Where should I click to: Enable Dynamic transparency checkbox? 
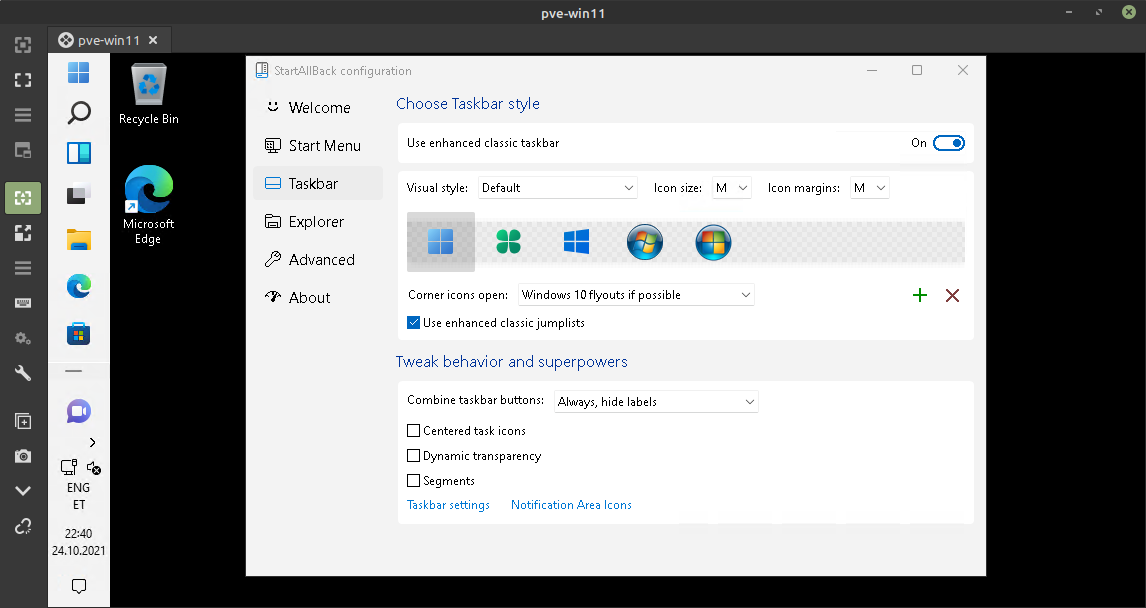click(x=414, y=456)
